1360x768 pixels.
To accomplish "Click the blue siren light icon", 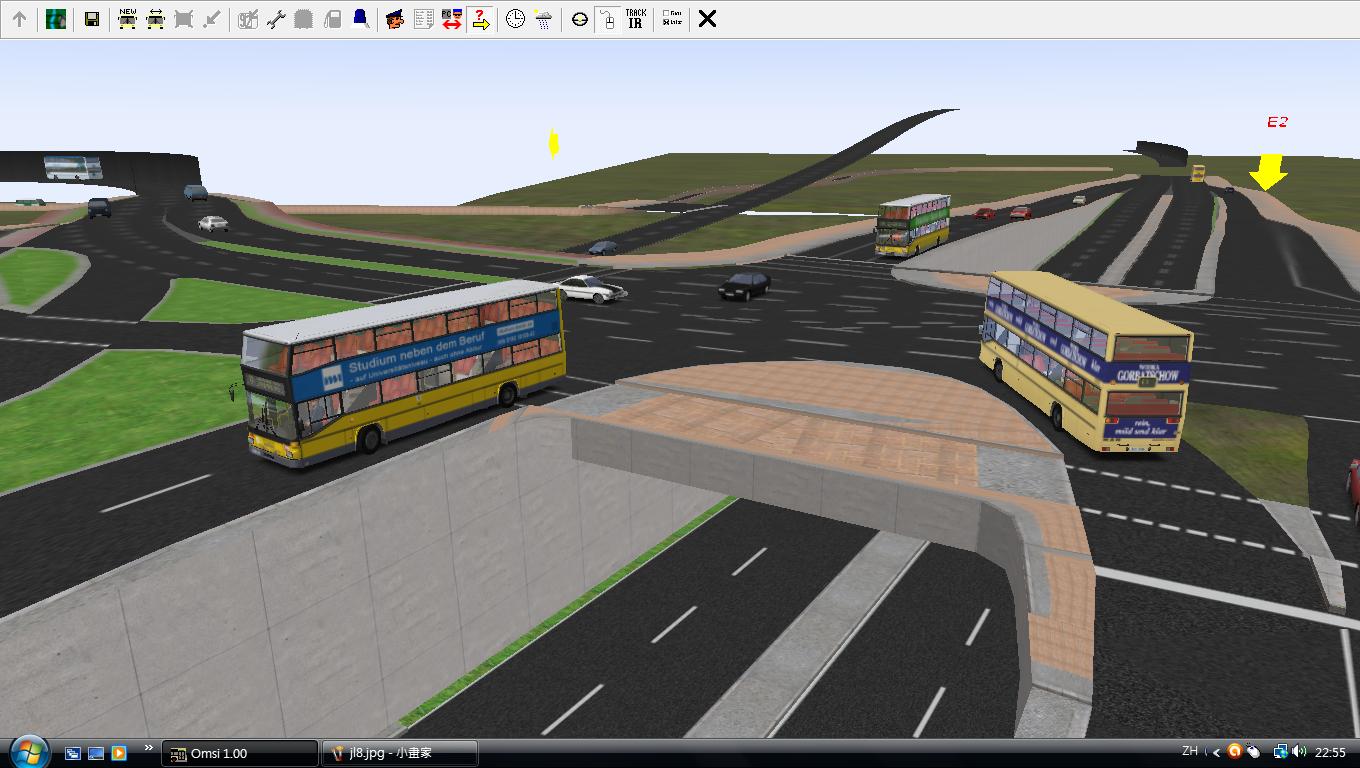I will pyautogui.click(x=360, y=19).
